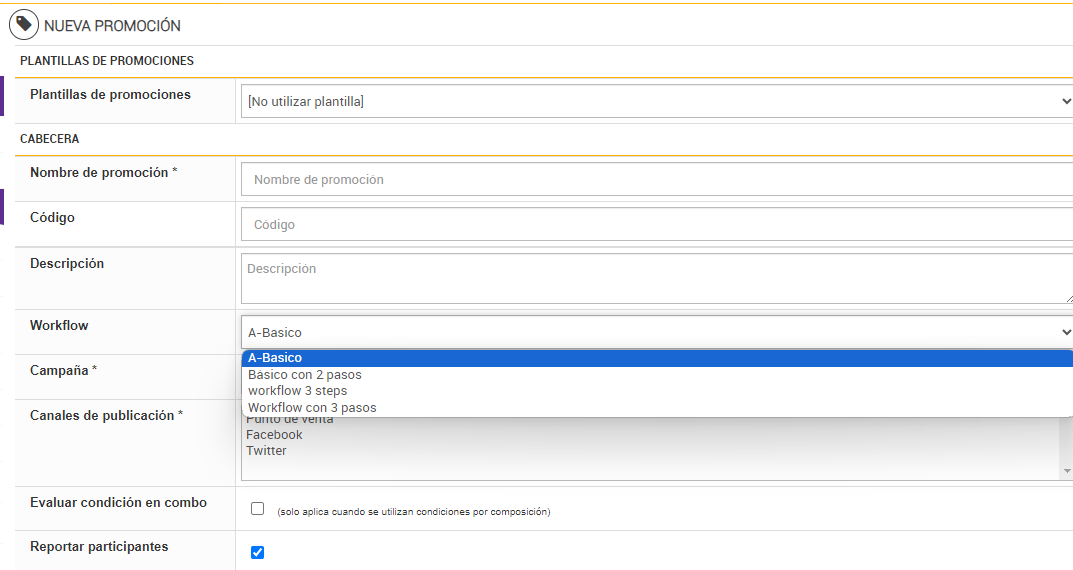
Task: Click the Nueva Promoción page title
Action: [x=112, y=26]
